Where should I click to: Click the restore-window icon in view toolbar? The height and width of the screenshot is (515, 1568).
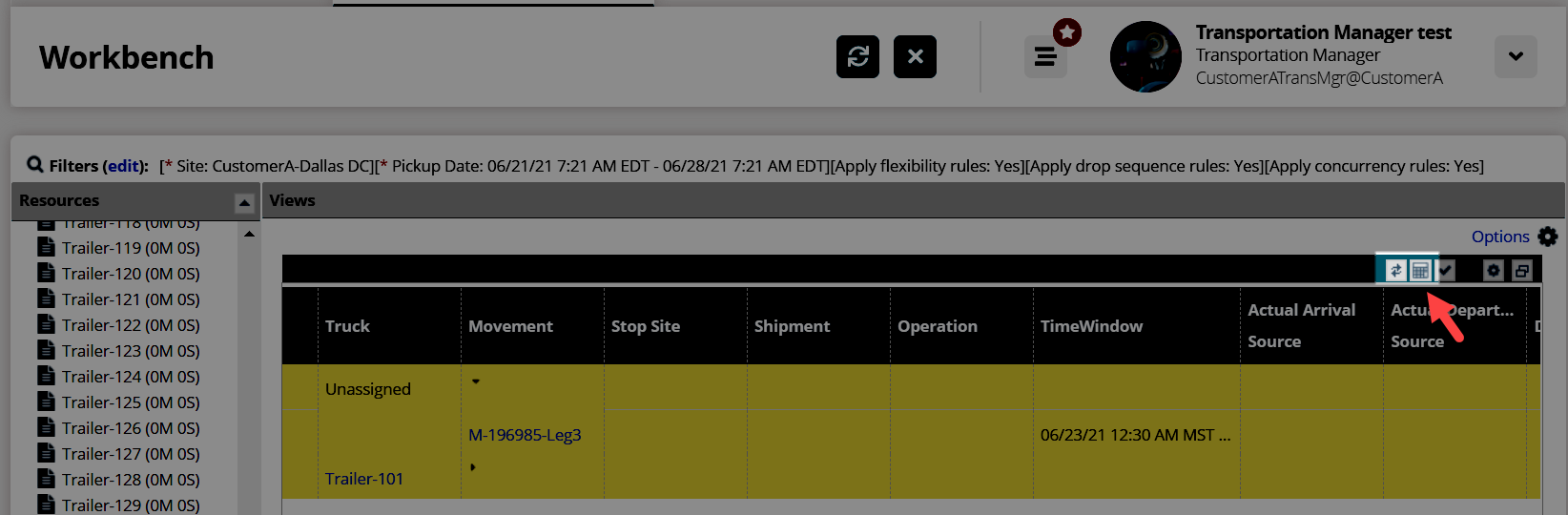[x=1522, y=271]
